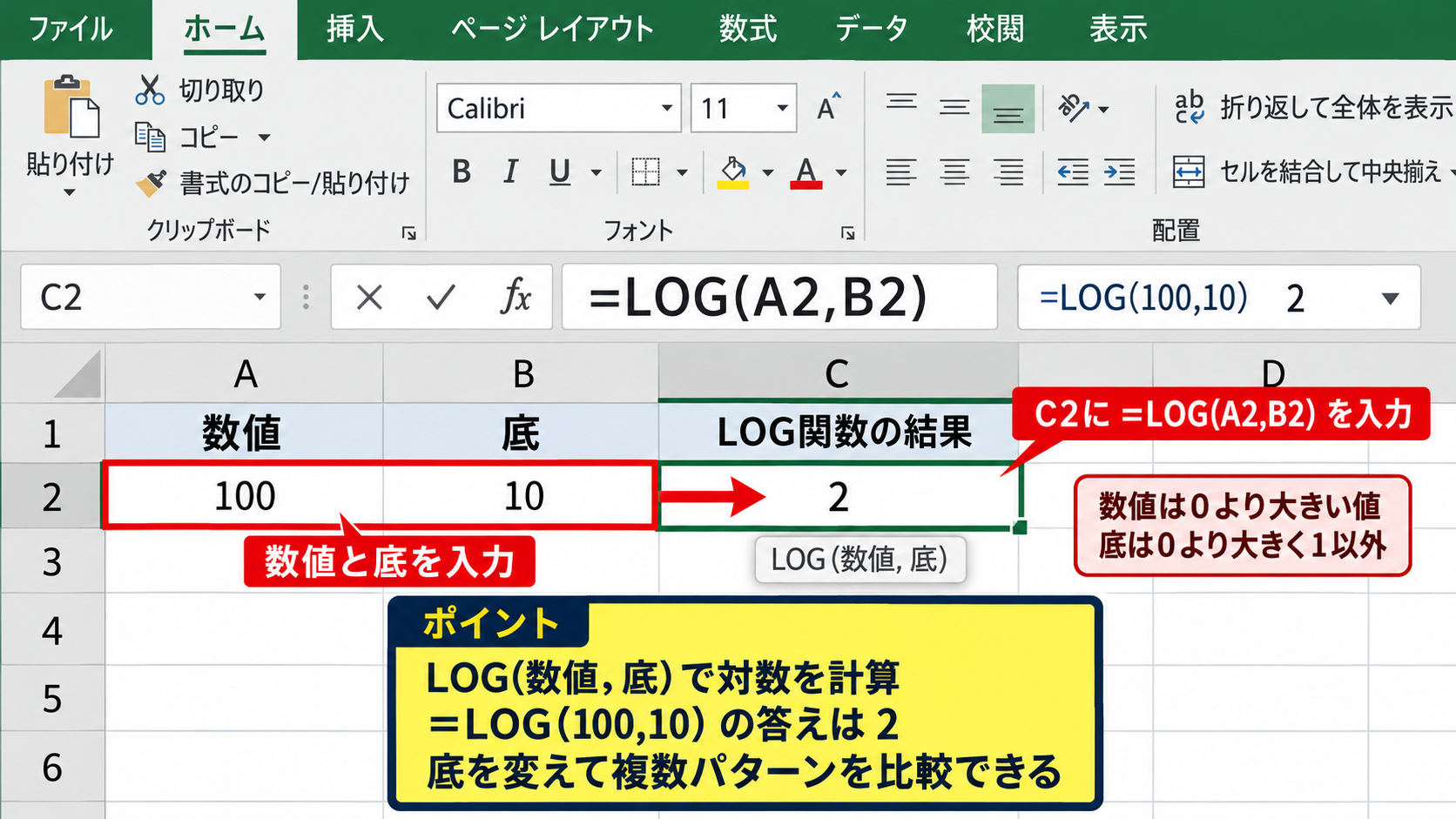This screenshot has height=819, width=1456.
Task: Toggle Bold formatting
Action: tap(462, 172)
